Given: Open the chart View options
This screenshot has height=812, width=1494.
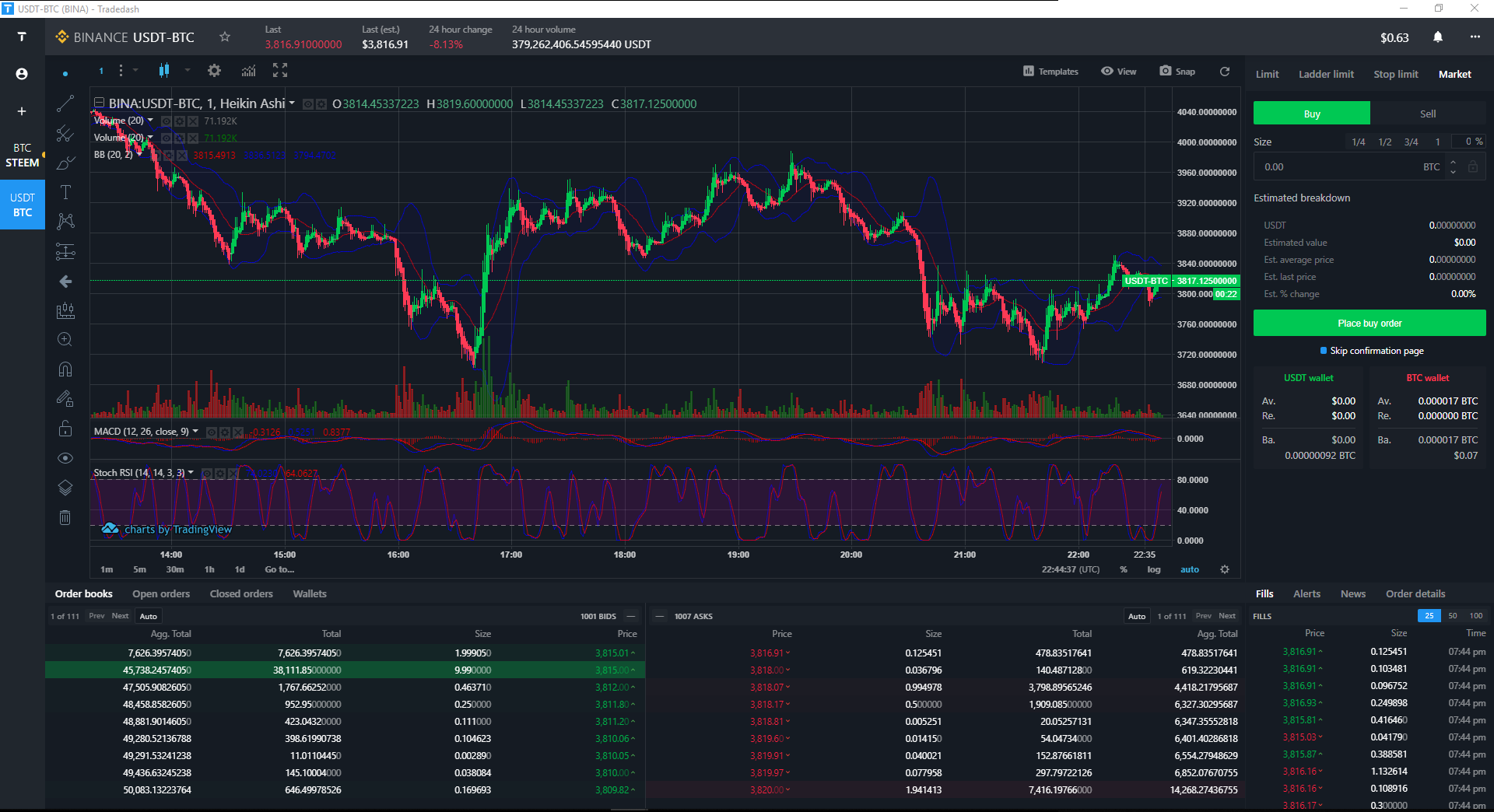Looking at the screenshot, I should pos(1118,72).
